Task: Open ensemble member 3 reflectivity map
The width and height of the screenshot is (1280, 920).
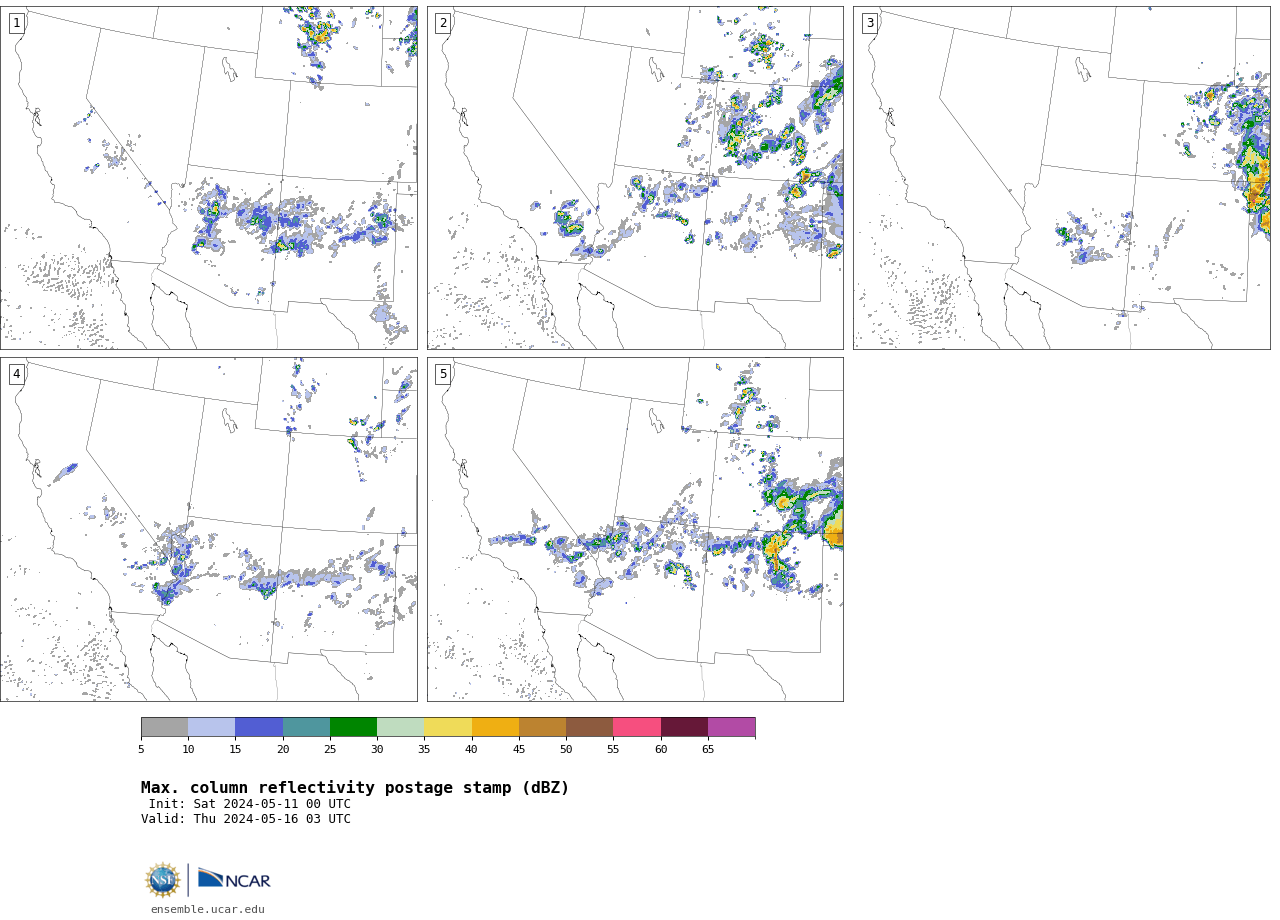Action: coord(1062,178)
